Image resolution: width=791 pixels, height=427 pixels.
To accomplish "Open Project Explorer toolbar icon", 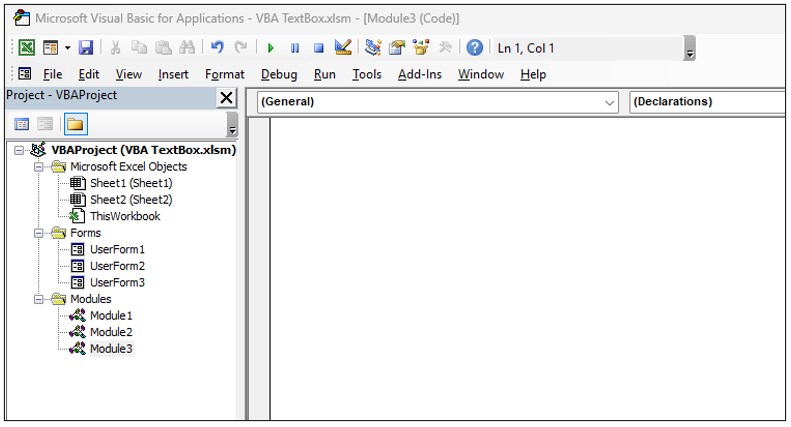I will pyautogui.click(x=373, y=48).
